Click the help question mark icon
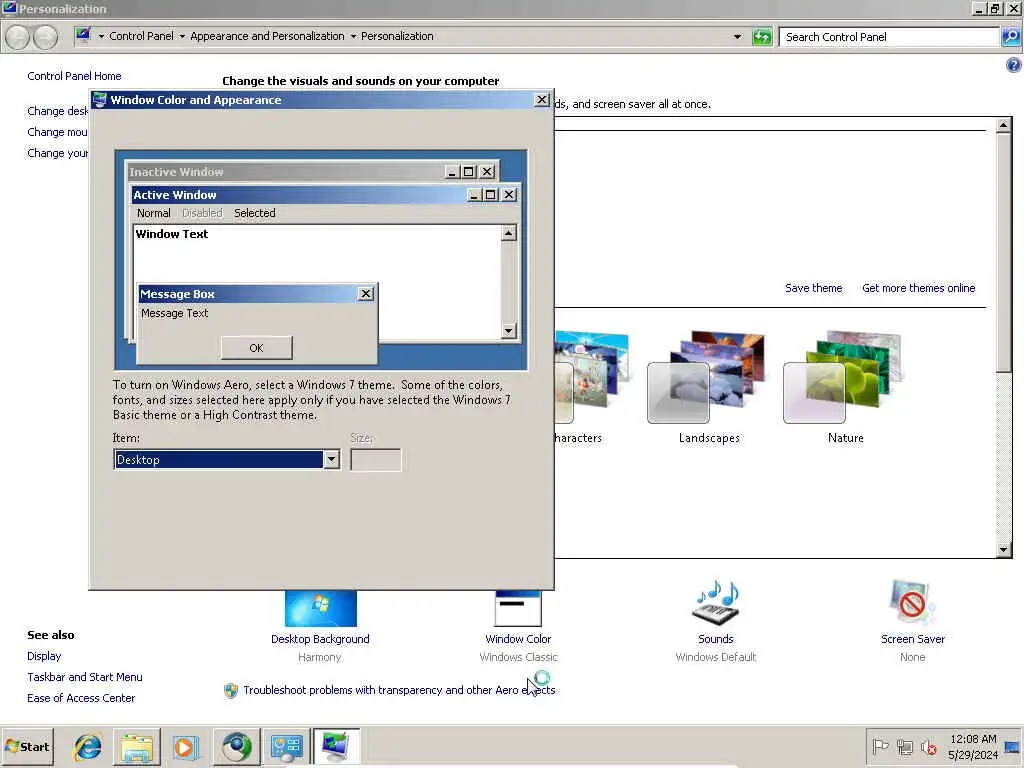Image resolution: width=1024 pixels, height=768 pixels. coord(1013,65)
